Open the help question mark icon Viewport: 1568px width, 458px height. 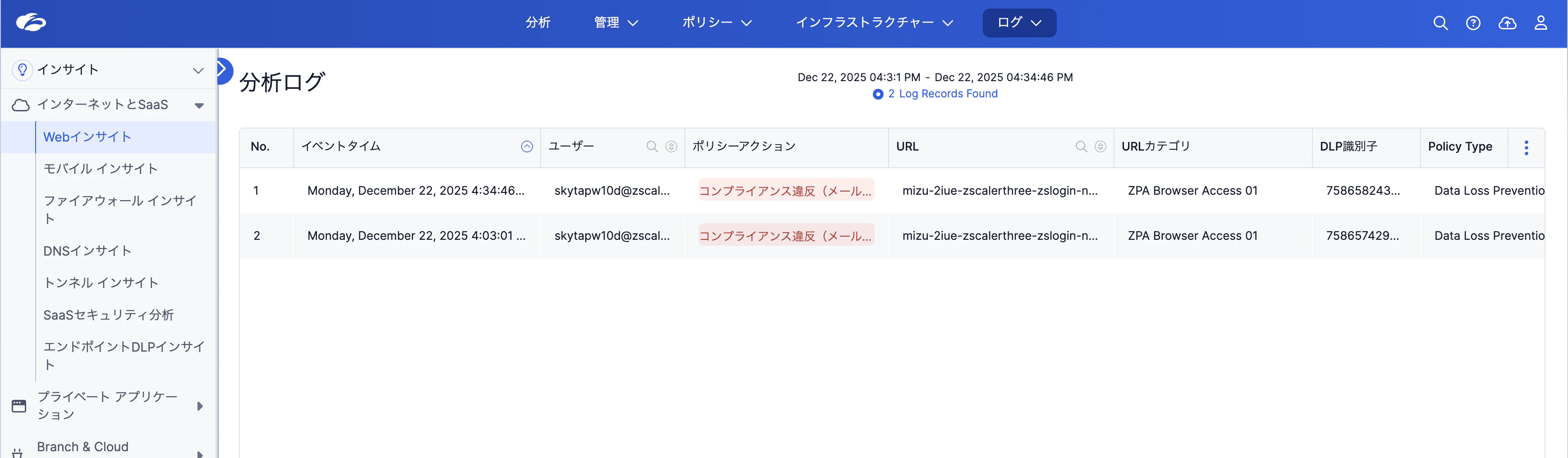click(x=1473, y=23)
